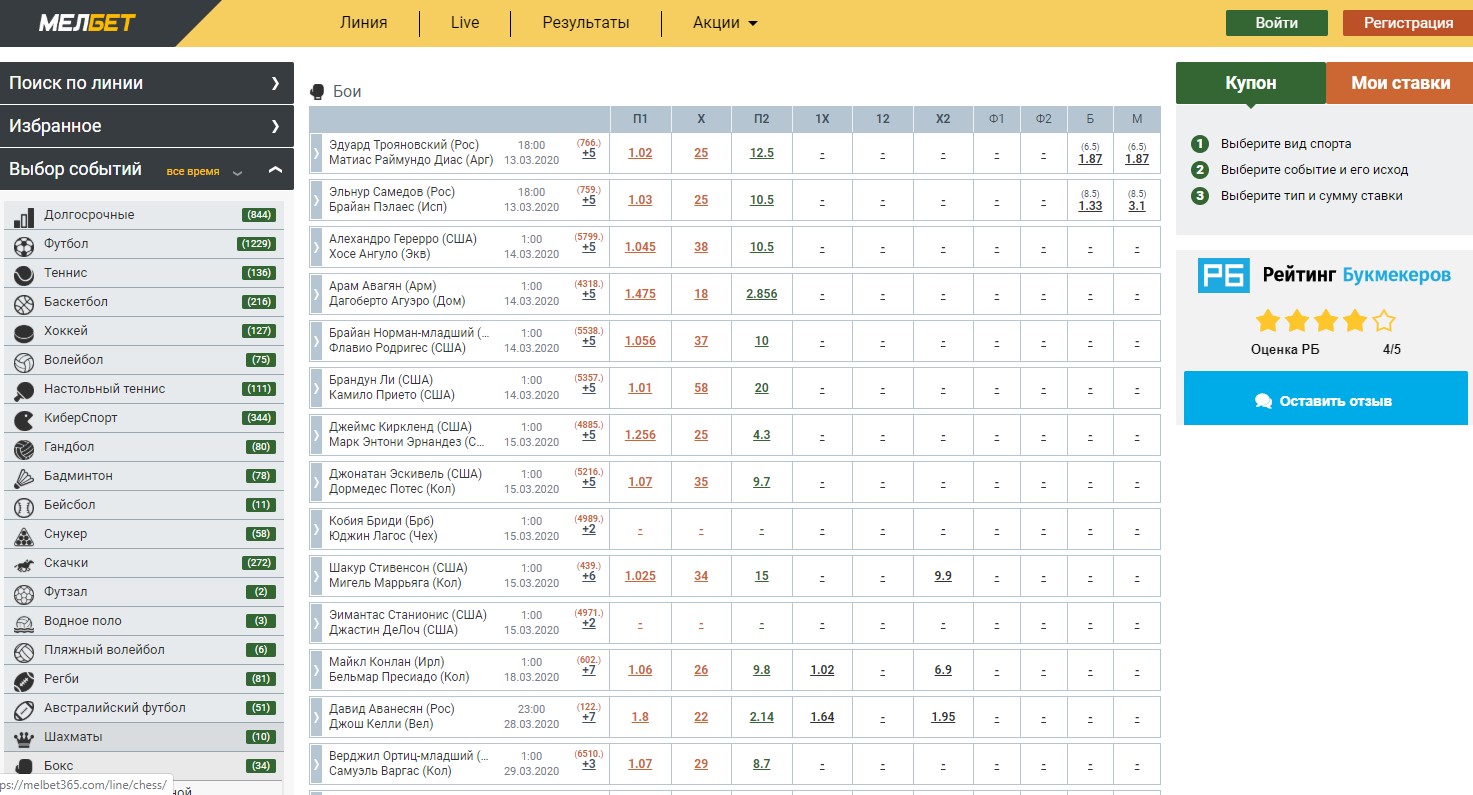Screen dimensions: 1473x795
Task: Open the Результаты menu item
Action: click(586, 22)
